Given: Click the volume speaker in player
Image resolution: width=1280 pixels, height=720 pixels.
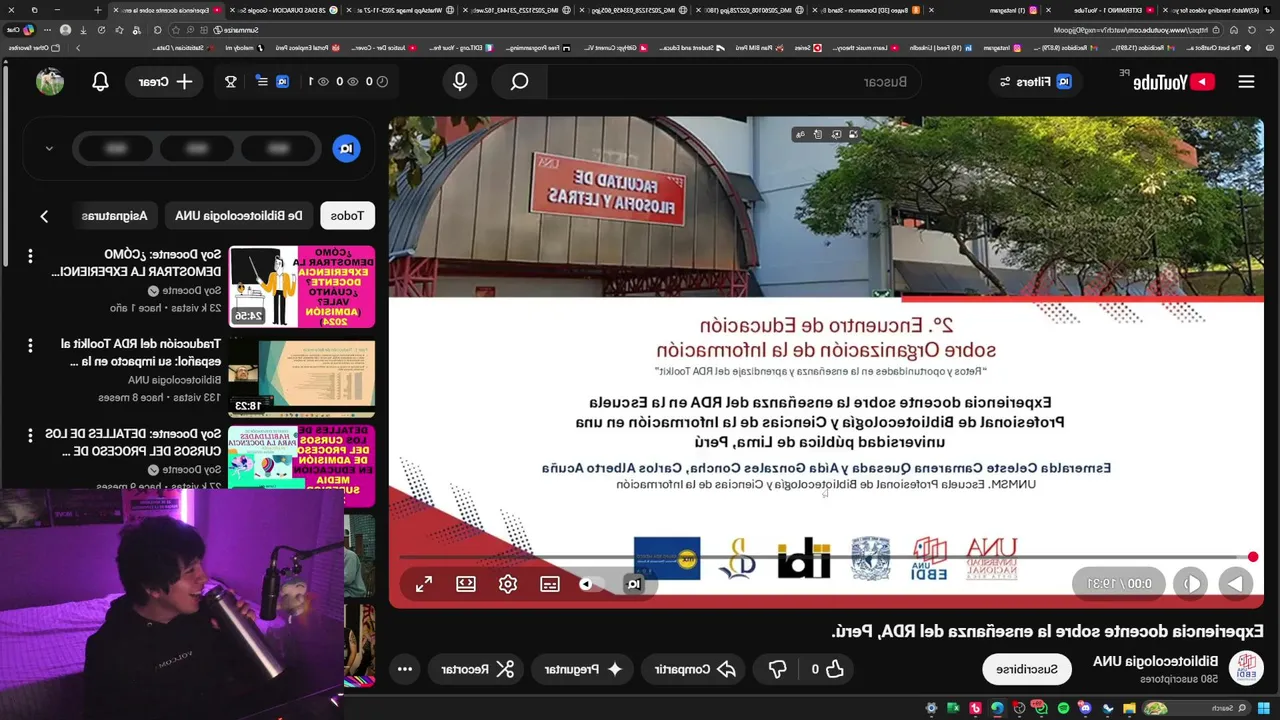Looking at the screenshot, I should (x=1190, y=584).
